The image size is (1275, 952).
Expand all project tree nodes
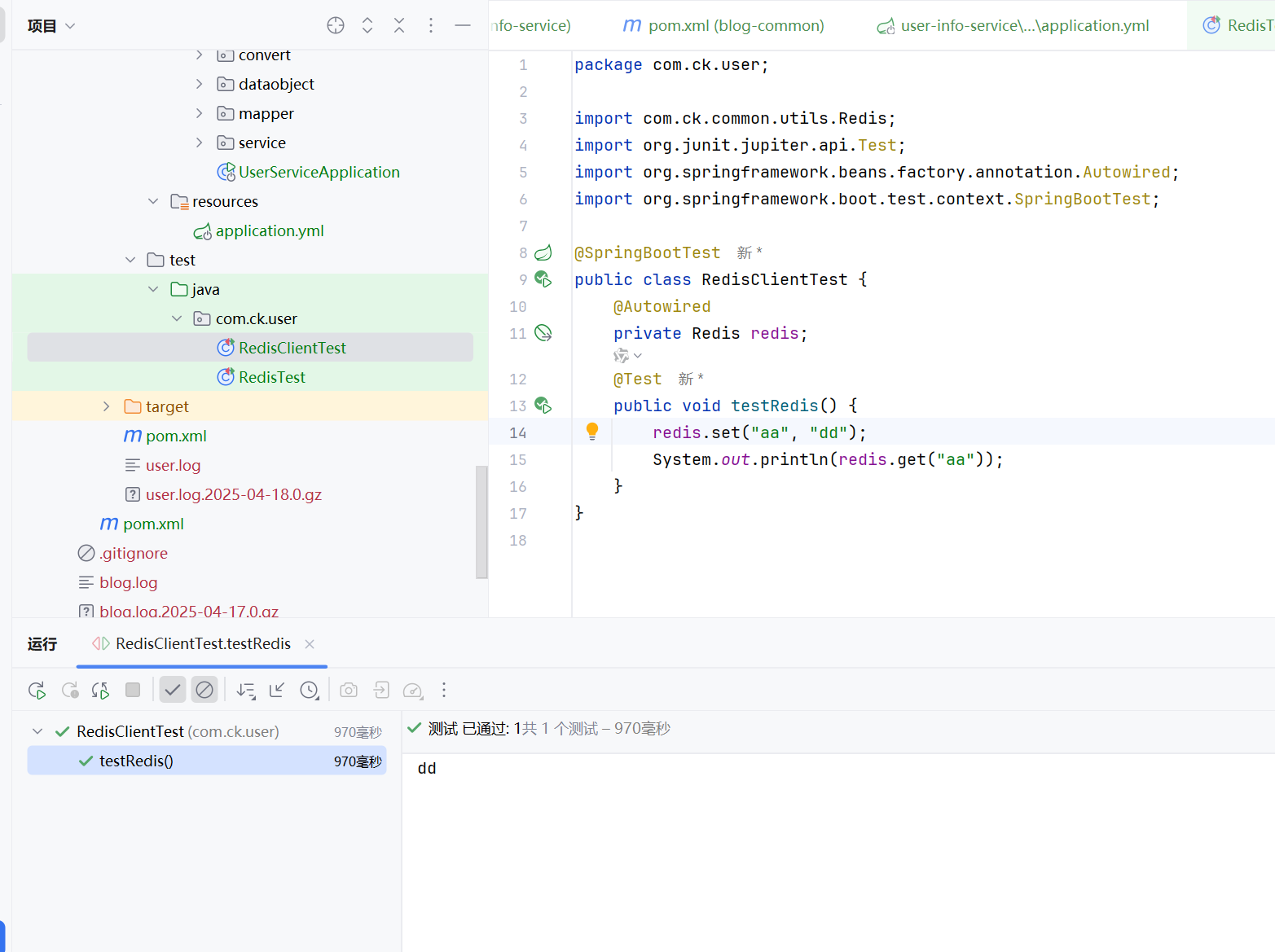pyautogui.click(x=367, y=25)
